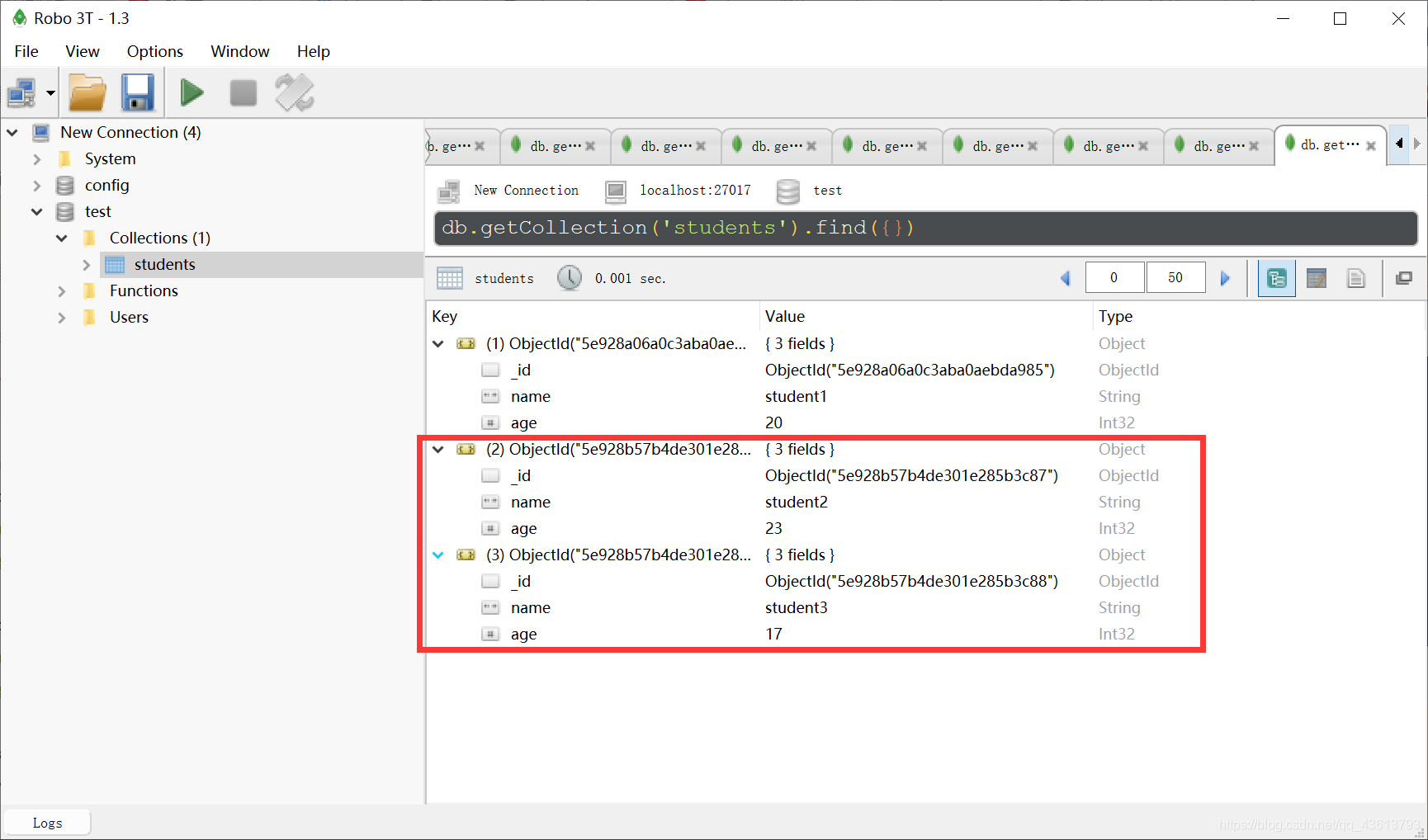Viewport: 1428px width, 840px height.
Task: Collapse the New Connection (4) tree node
Action: [12, 132]
